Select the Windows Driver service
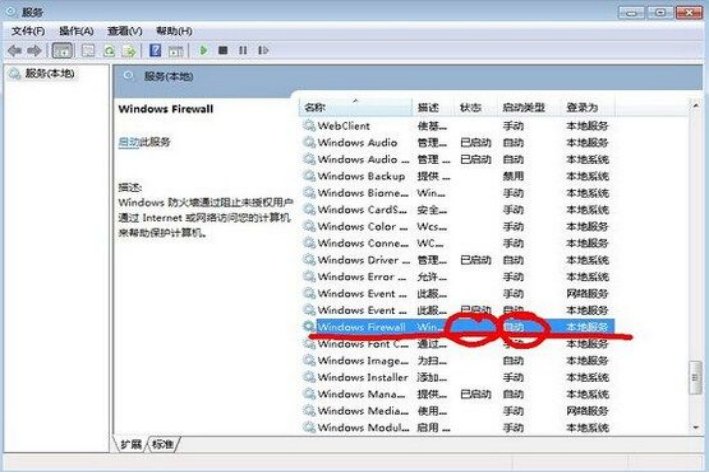This screenshot has width=709, height=473. tap(457, 260)
